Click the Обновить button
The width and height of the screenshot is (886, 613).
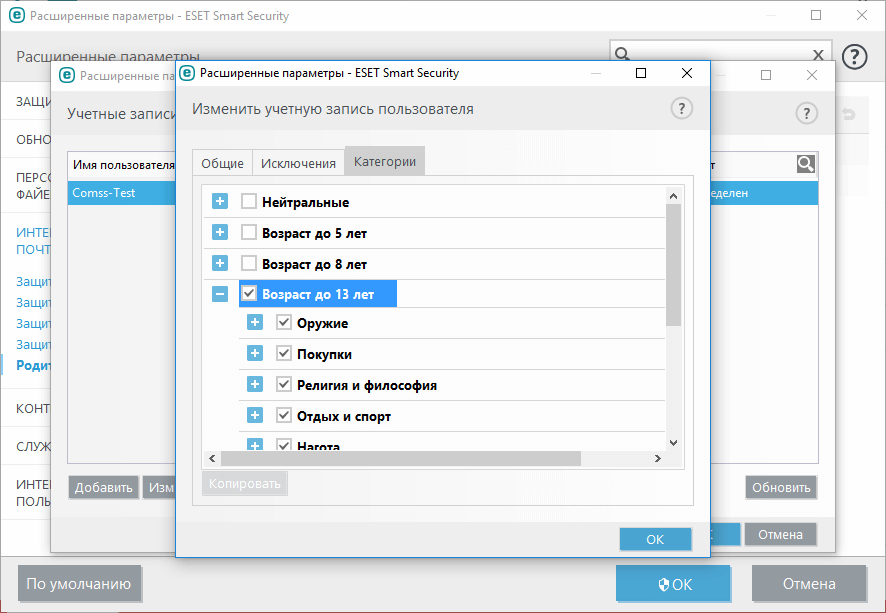(782, 487)
